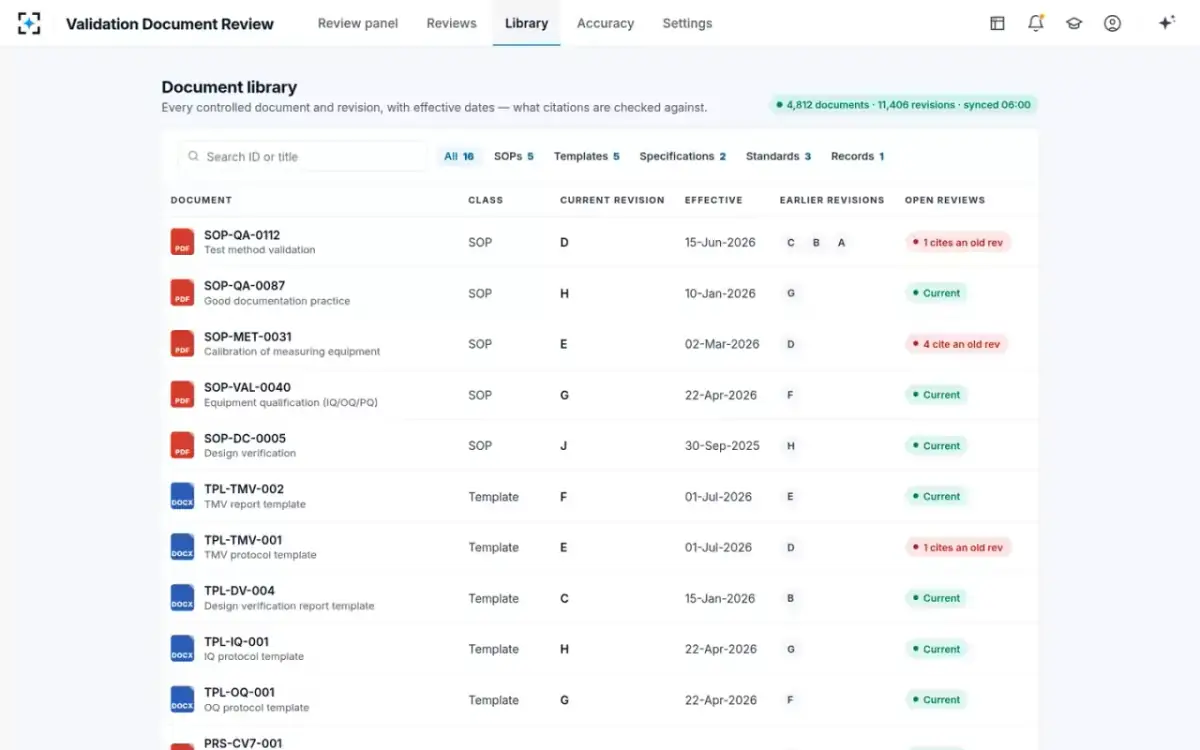Click the Open Reviews column header
1200x750 pixels.
pos(945,200)
